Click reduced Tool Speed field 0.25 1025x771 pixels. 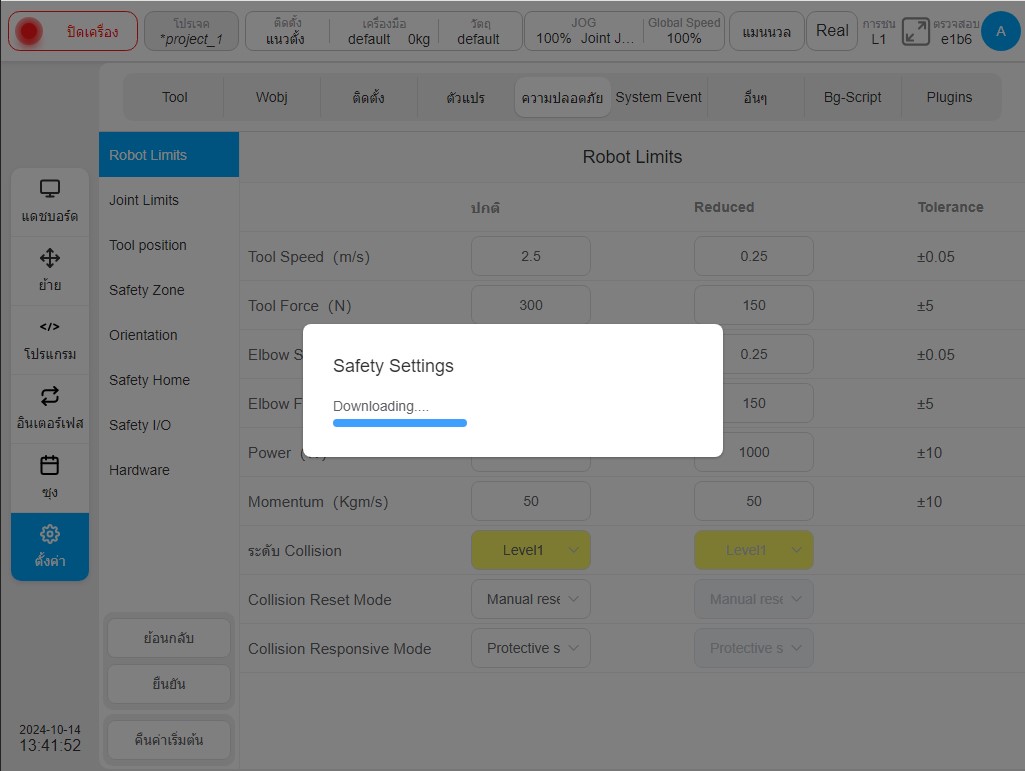(x=754, y=256)
